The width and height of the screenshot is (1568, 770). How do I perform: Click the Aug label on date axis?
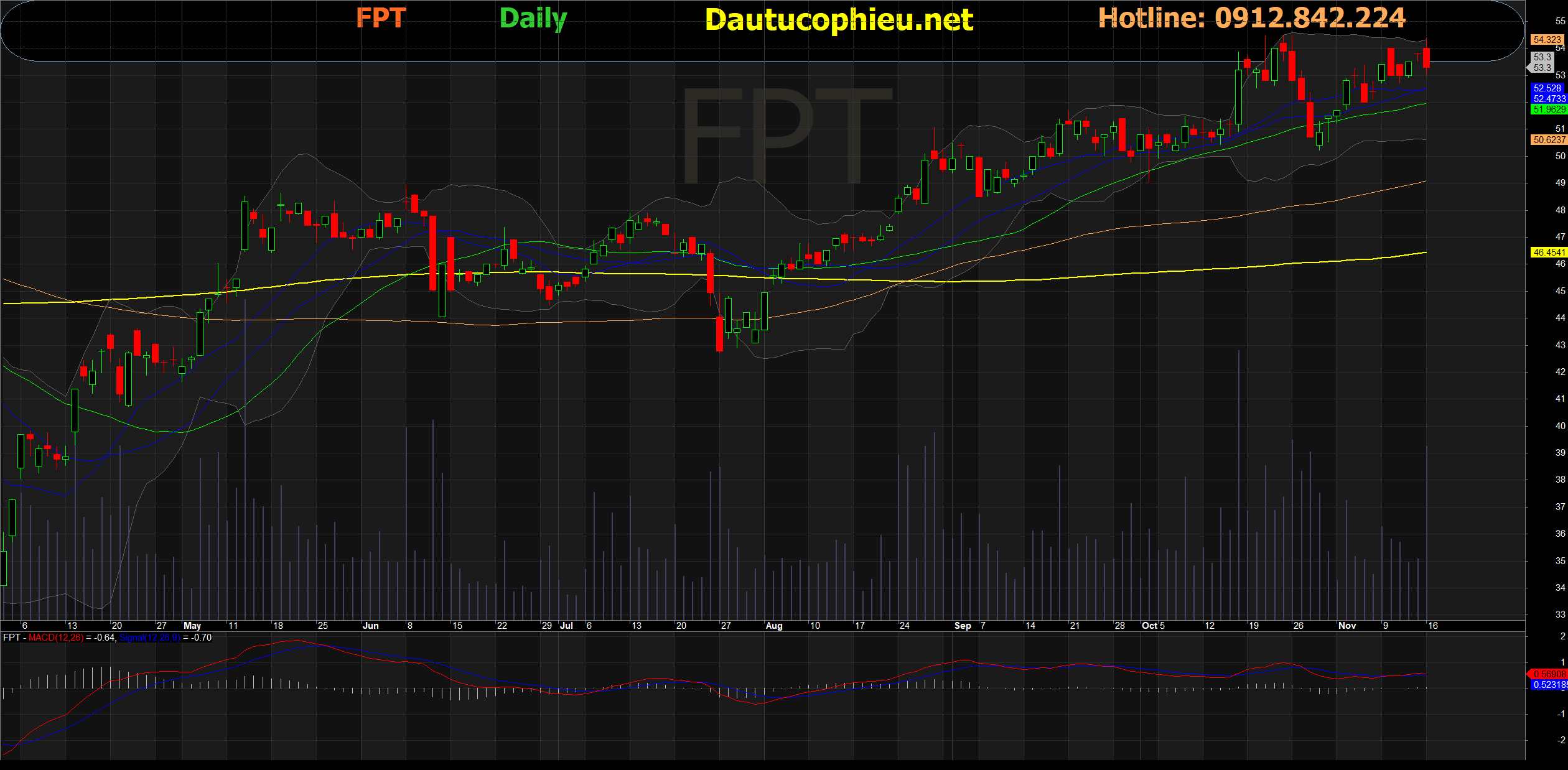click(773, 626)
